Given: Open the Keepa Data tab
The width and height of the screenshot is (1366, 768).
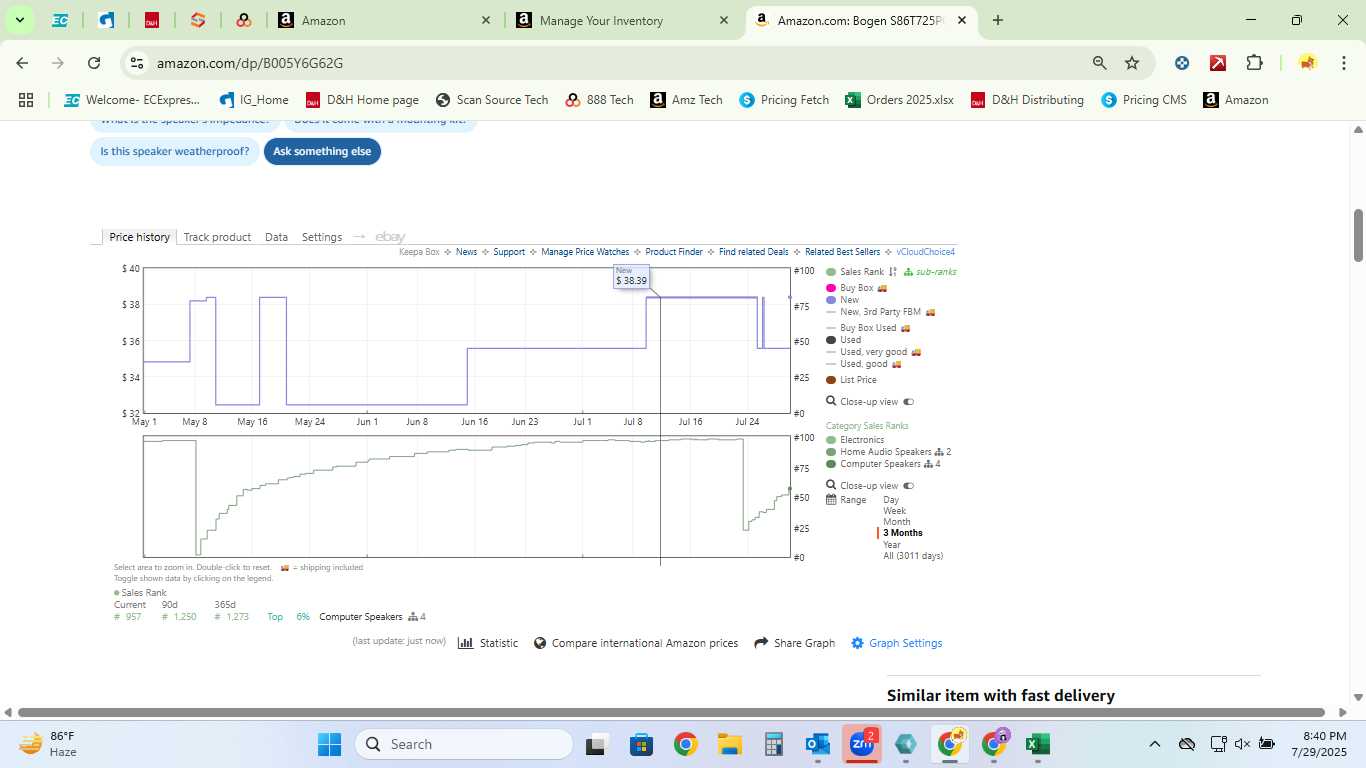Looking at the screenshot, I should (276, 237).
